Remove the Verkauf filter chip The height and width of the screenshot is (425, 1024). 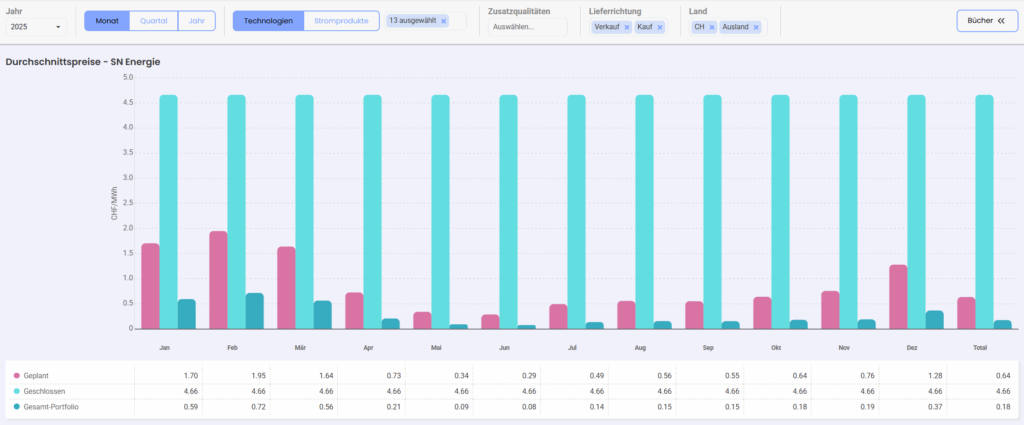tap(626, 27)
